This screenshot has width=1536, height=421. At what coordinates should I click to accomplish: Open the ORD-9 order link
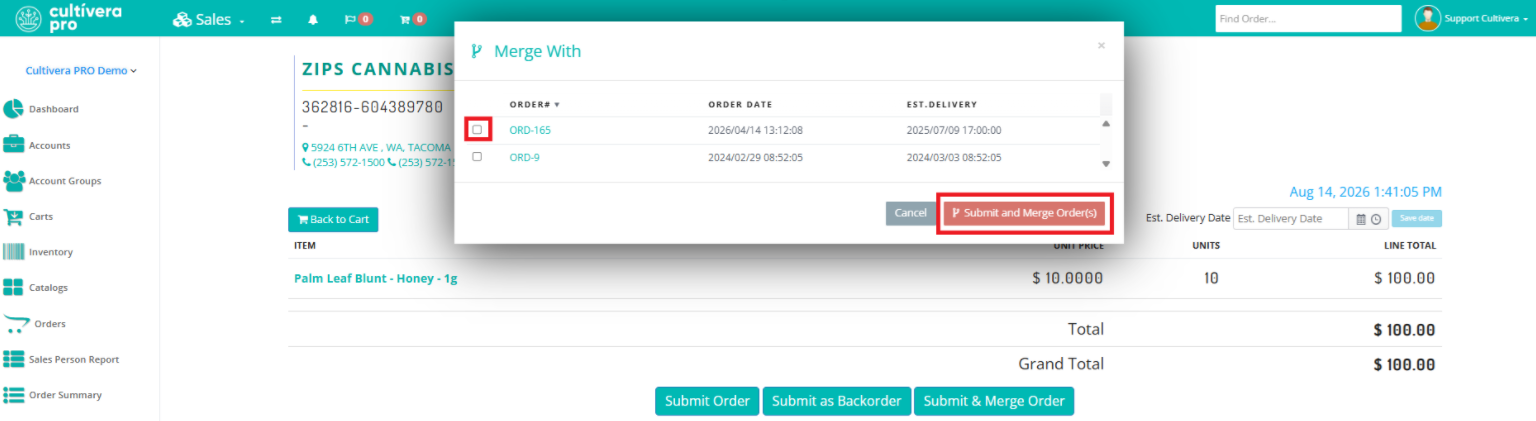click(524, 157)
